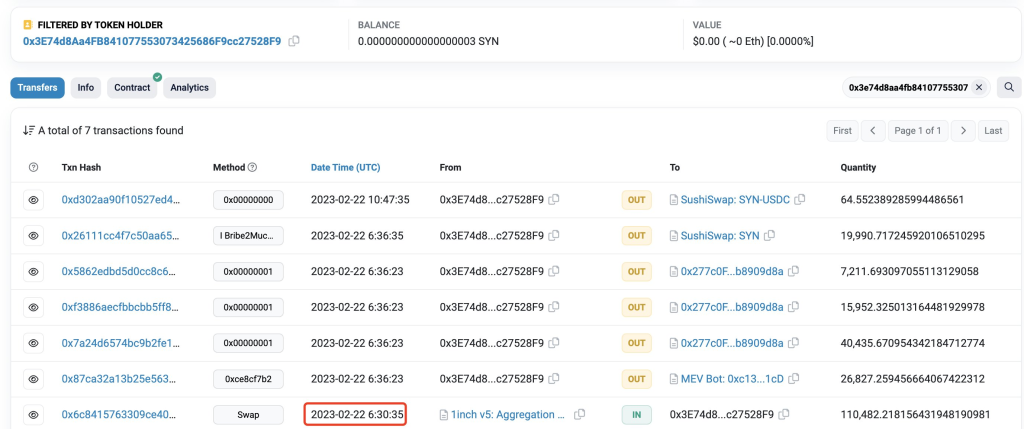The image size is (1024, 429).
Task: Open transaction 0x7a24d6574bc9b2fe1
Action: tap(121, 343)
